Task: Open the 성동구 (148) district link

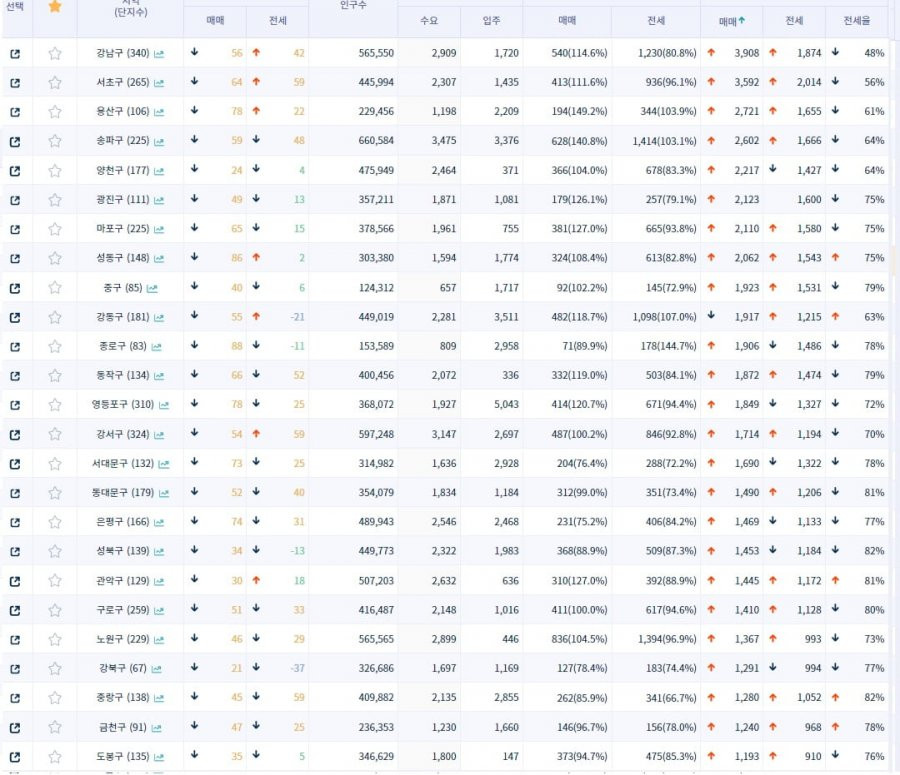Action: pyautogui.click(x=123, y=258)
